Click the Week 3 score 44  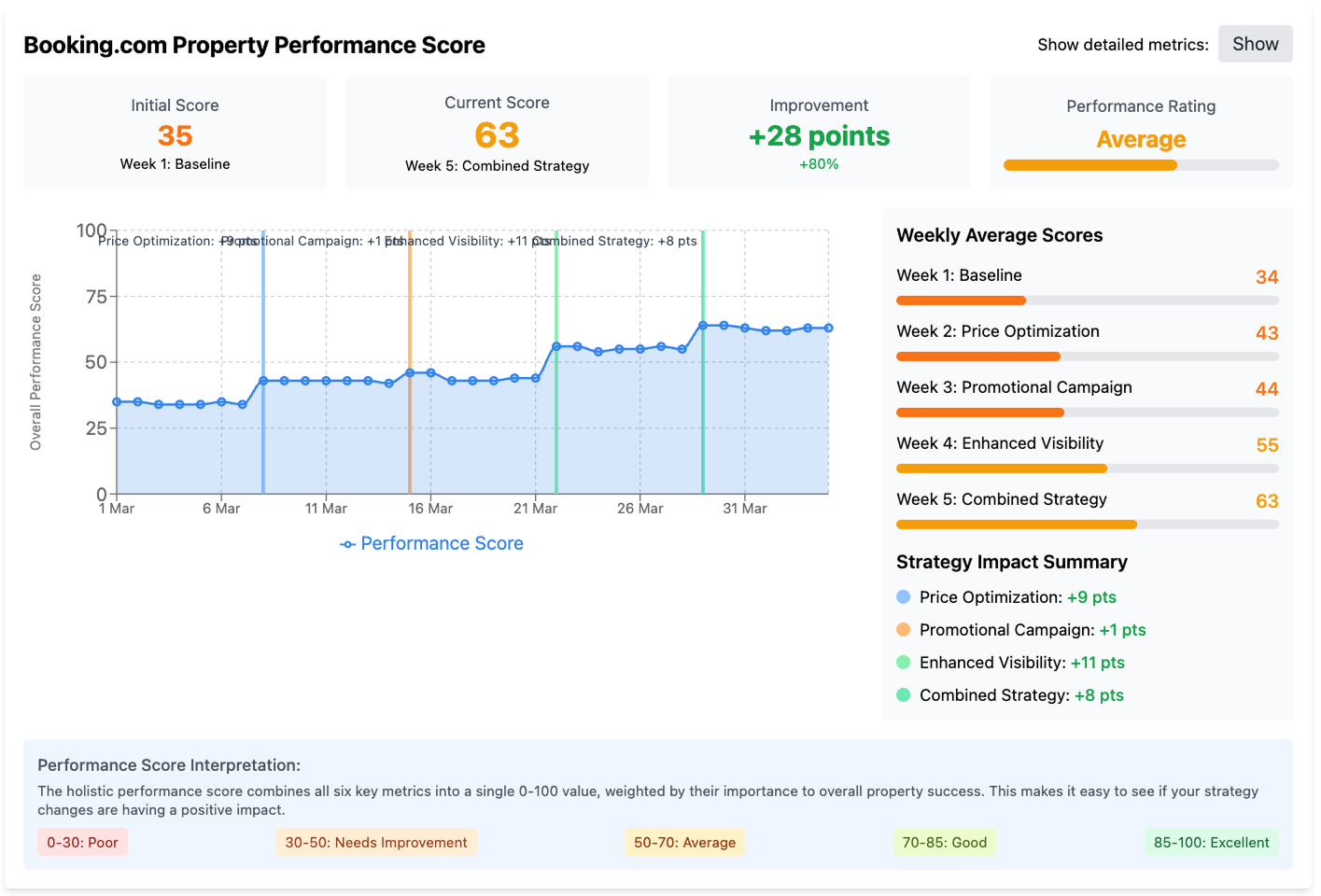pyautogui.click(x=1267, y=389)
